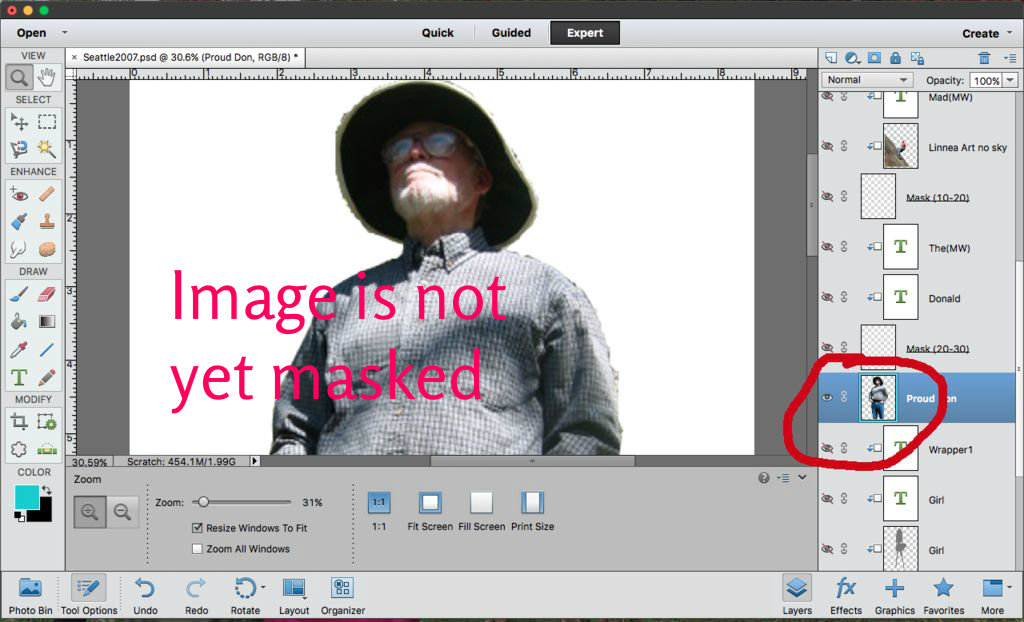Show the Linnea Art no sky layer
Screen dimensions: 1024x622
tap(827, 146)
